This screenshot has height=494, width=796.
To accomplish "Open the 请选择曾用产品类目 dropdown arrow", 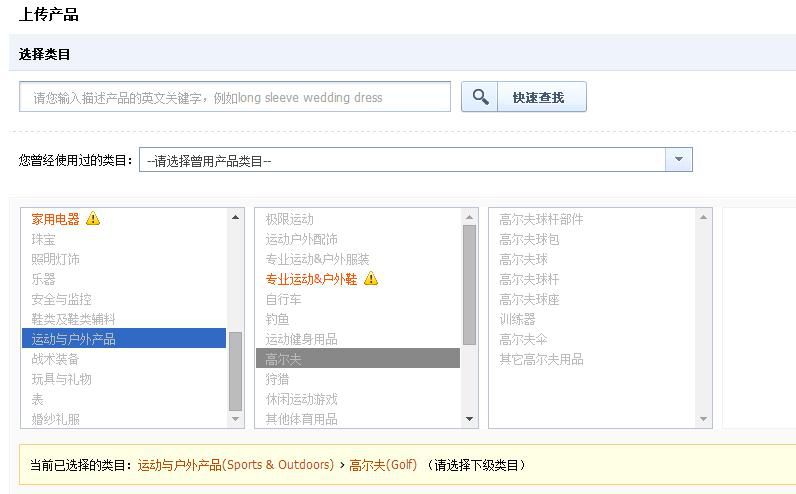I will 679,160.
